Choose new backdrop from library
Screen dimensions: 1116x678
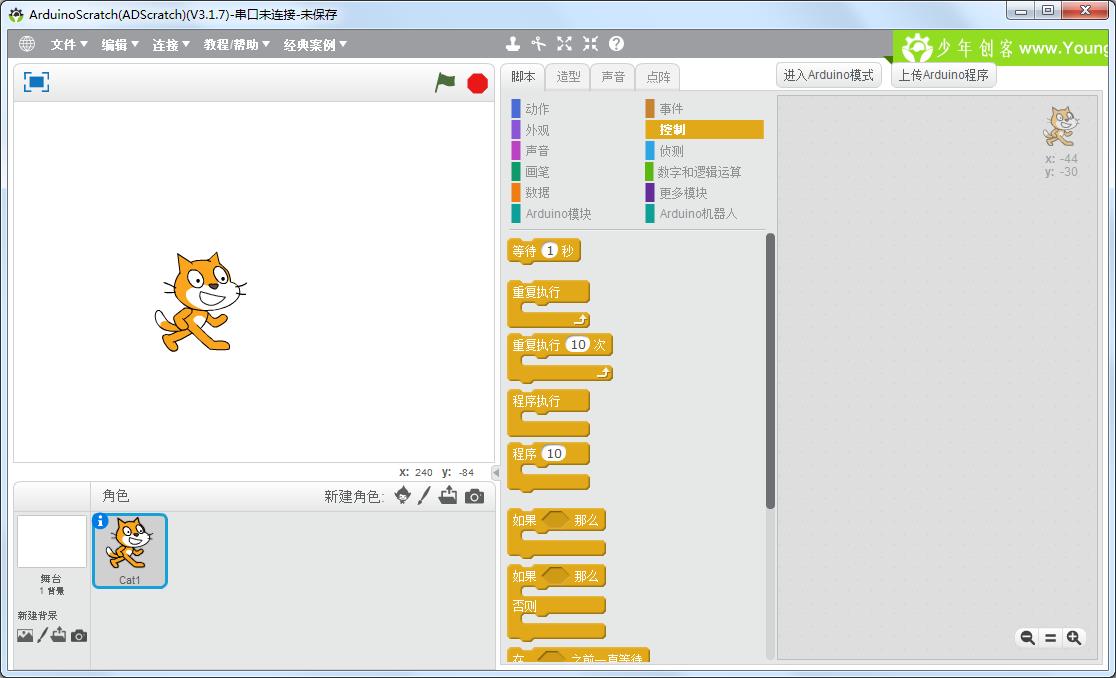(x=25, y=635)
